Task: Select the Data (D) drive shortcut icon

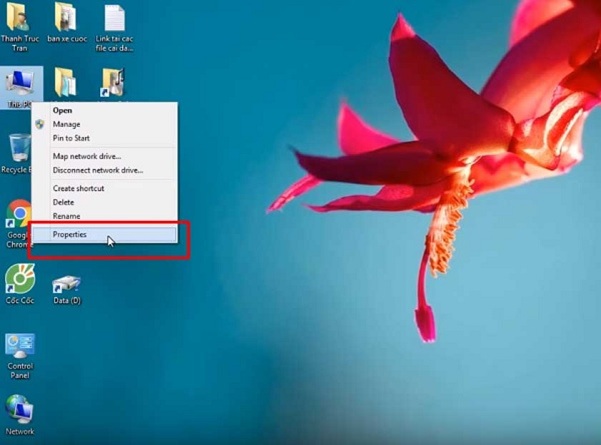Action: pos(67,289)
